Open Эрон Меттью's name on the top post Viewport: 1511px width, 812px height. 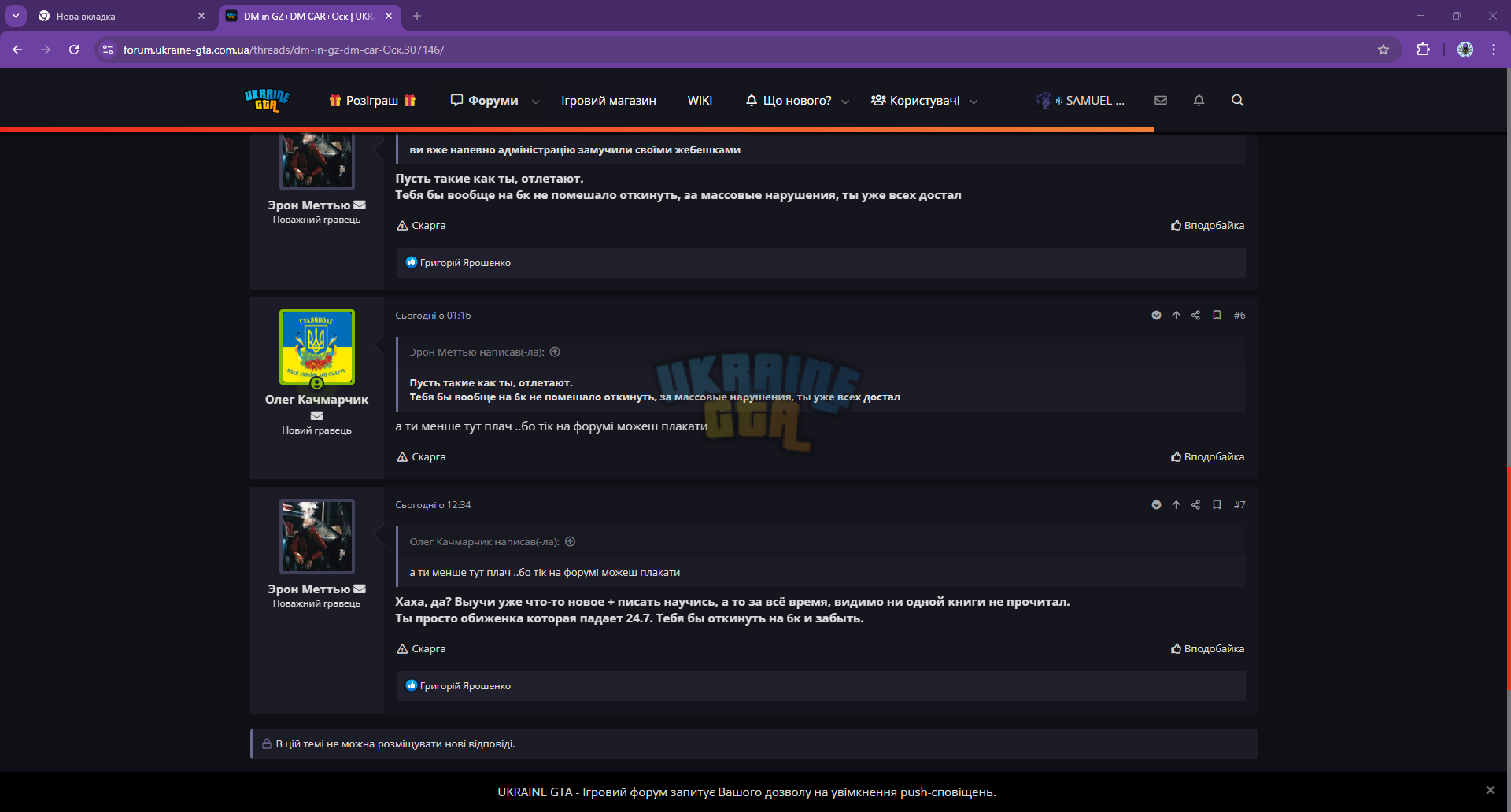click(x=308, y=205)
